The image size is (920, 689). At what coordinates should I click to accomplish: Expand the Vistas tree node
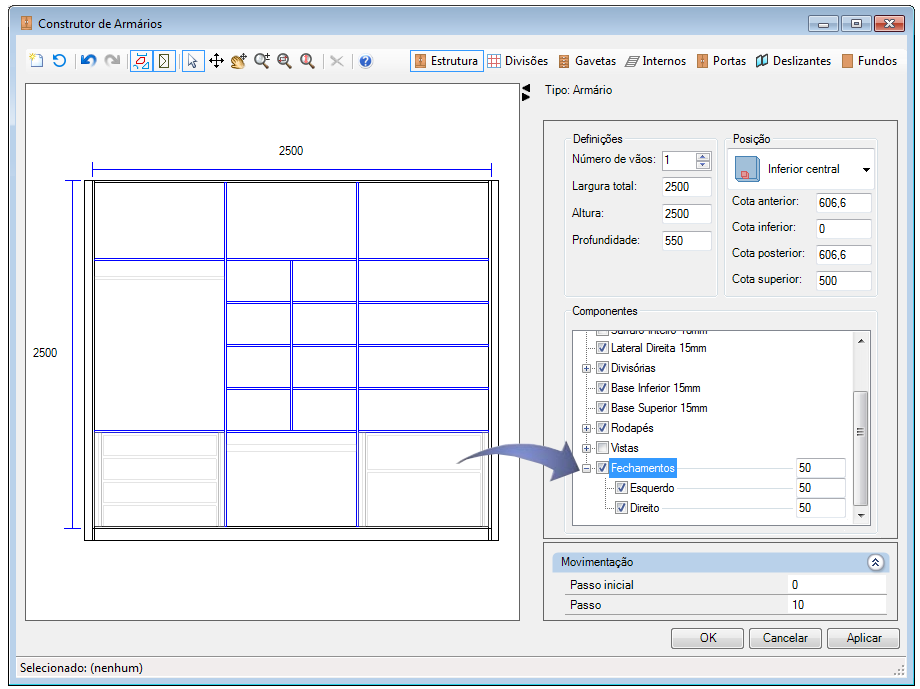tap(586, 448)
